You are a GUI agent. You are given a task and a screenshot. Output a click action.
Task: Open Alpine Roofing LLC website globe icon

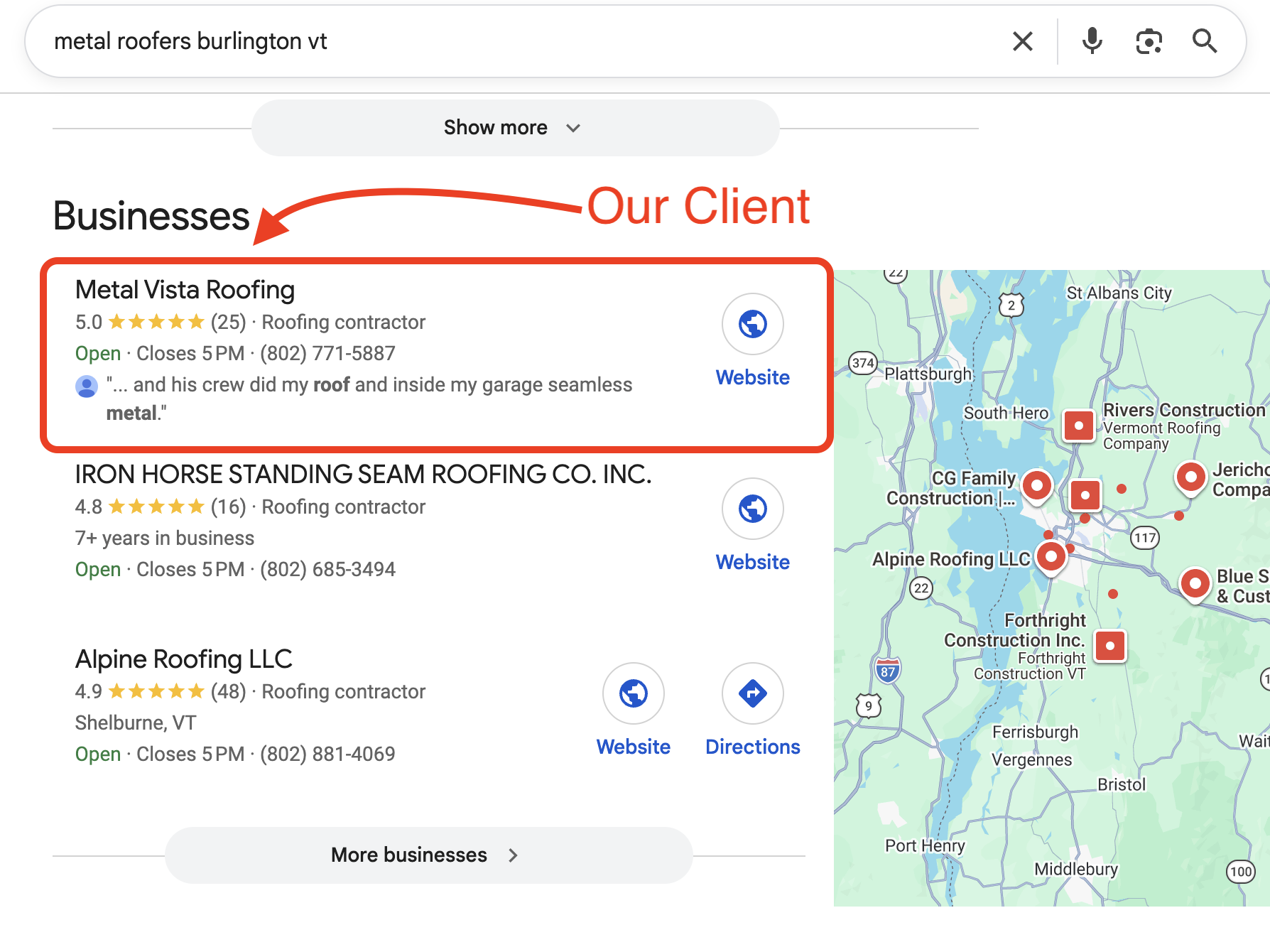(x=634, y=693)
